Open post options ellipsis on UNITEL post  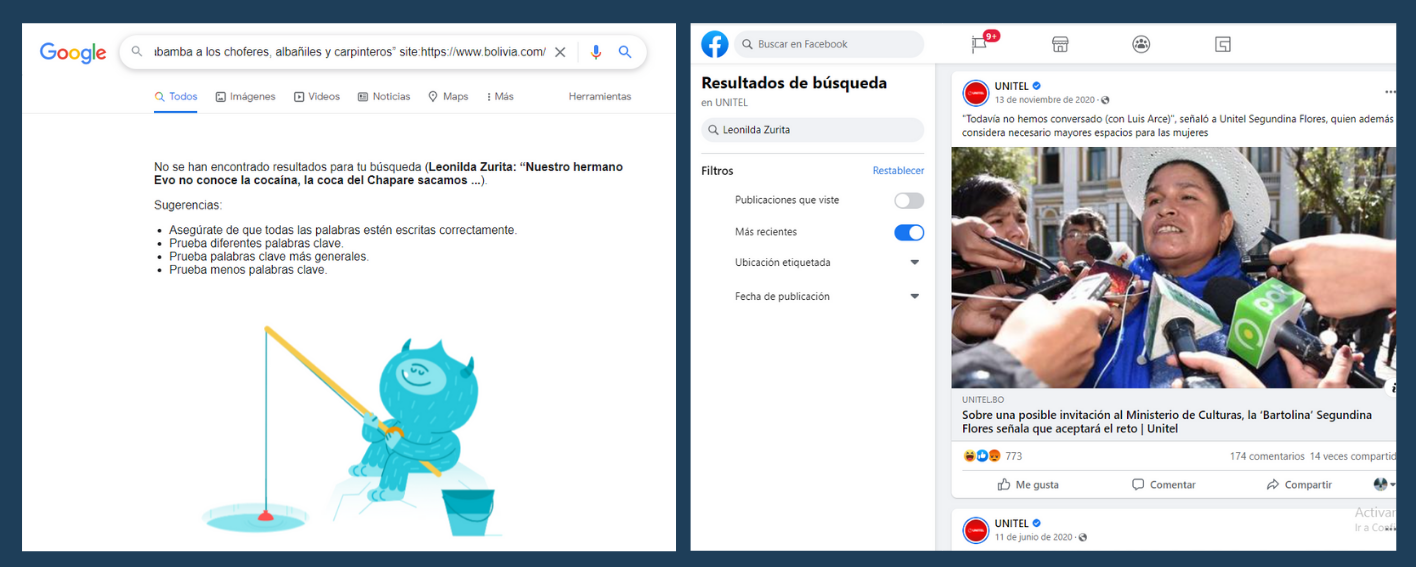pyautogui.click(x=1389, y=90)
